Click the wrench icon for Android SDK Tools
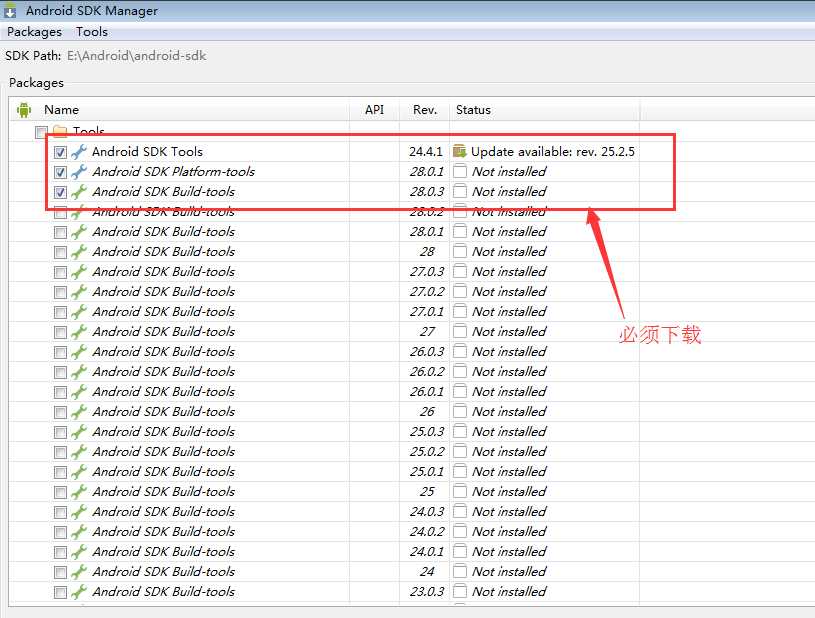The image size is (815, 618). 79,152
